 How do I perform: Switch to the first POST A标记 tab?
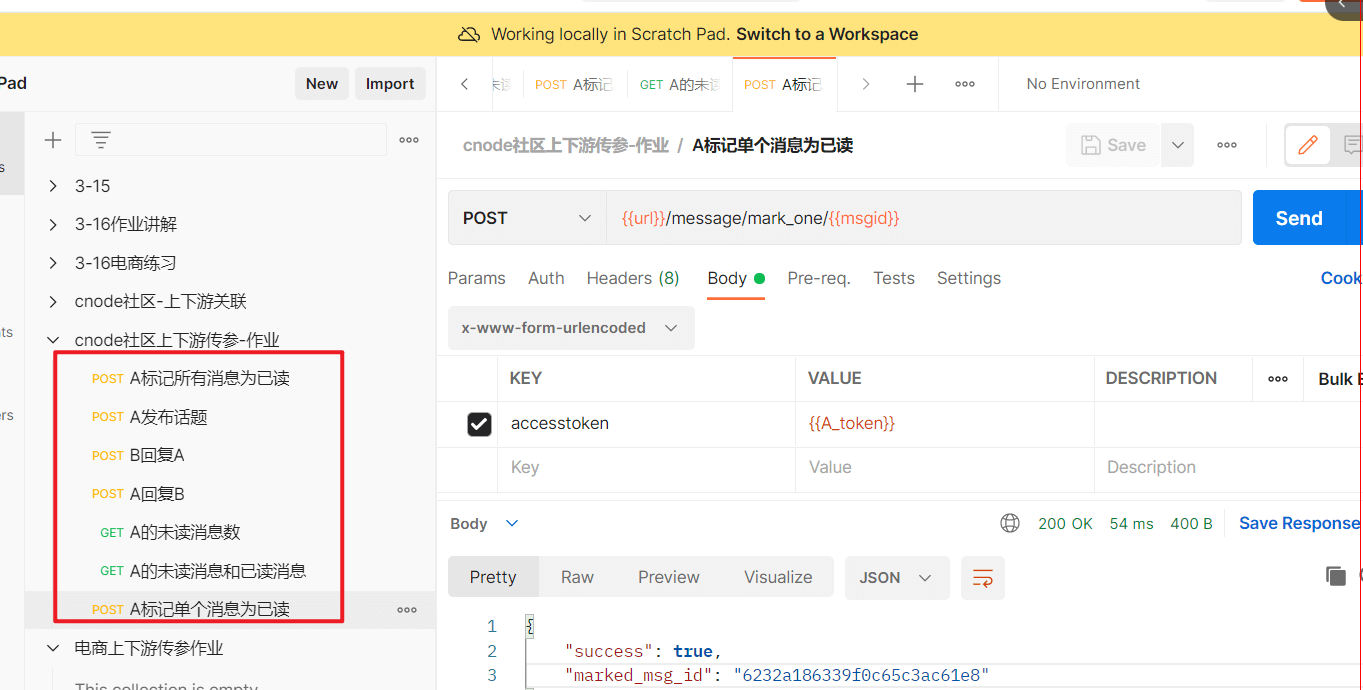[575, 84]
